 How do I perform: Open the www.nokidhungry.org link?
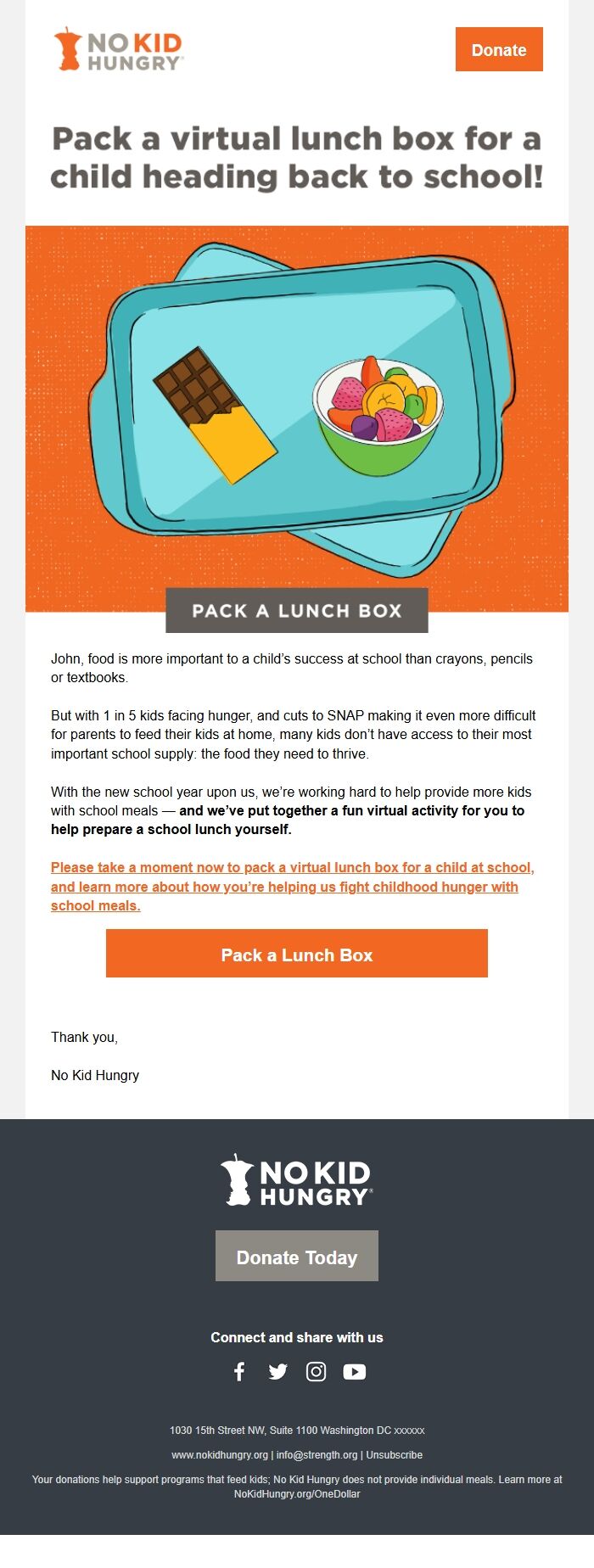coord(220,1455)
